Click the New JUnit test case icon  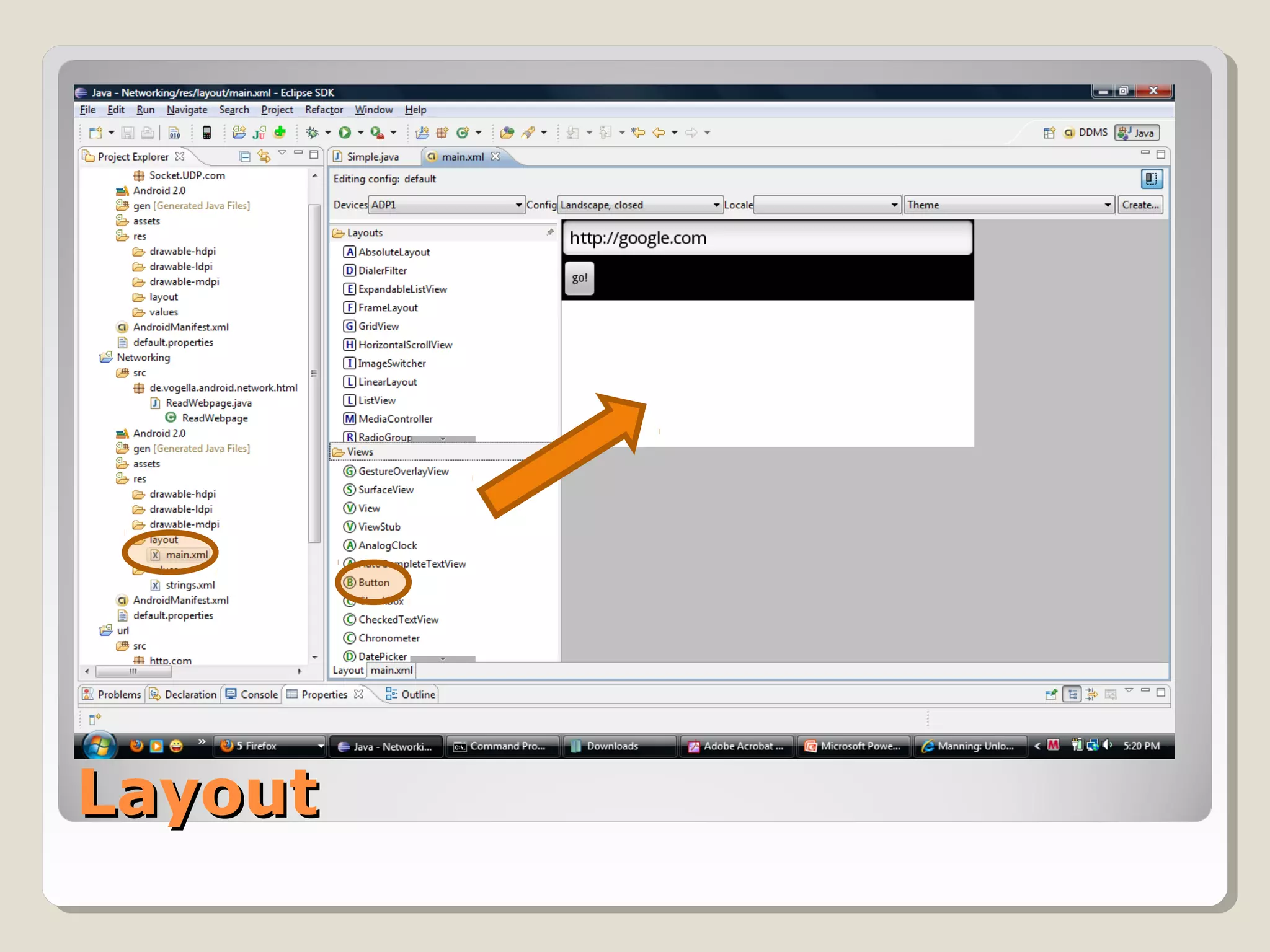[x=259, y=132]
